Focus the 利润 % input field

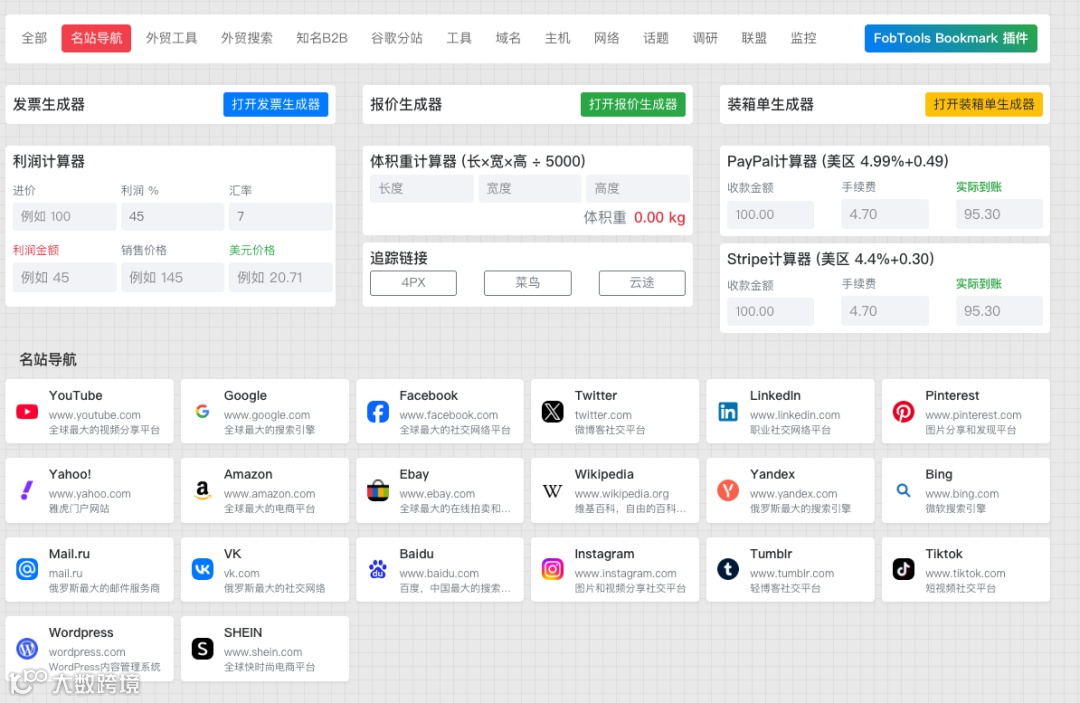click(172, 216)
